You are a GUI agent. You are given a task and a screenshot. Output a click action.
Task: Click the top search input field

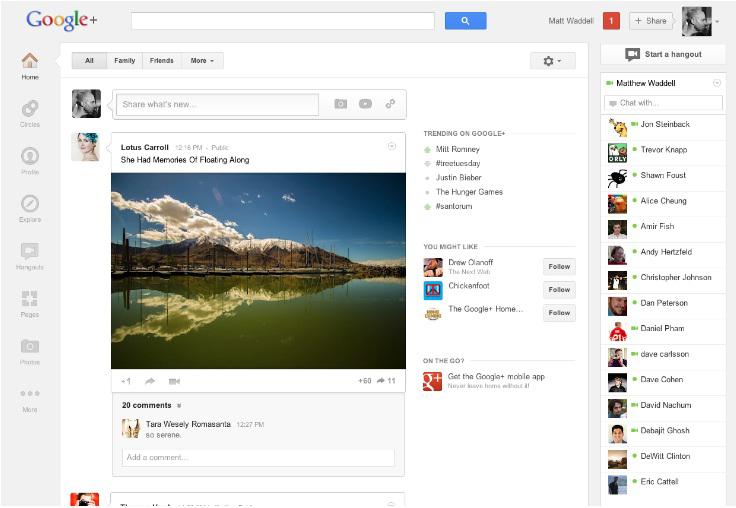(x=283, y=21)
